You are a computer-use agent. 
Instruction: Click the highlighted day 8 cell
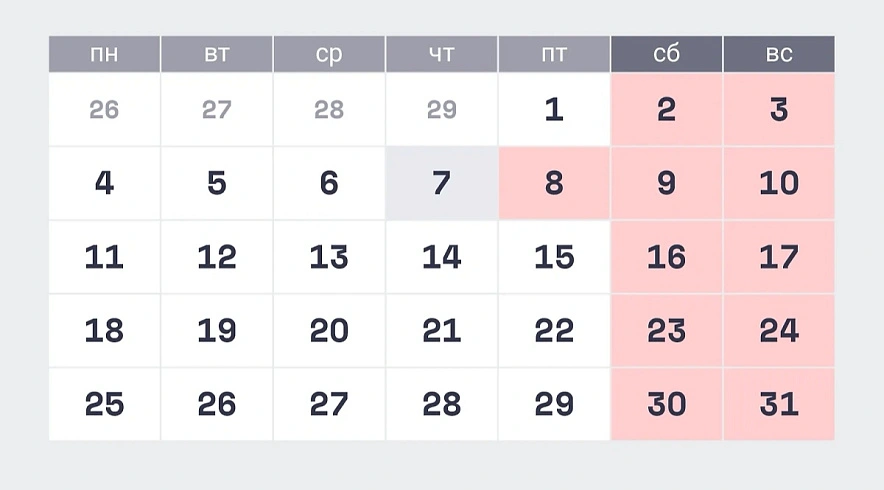(x=554, y=183)
